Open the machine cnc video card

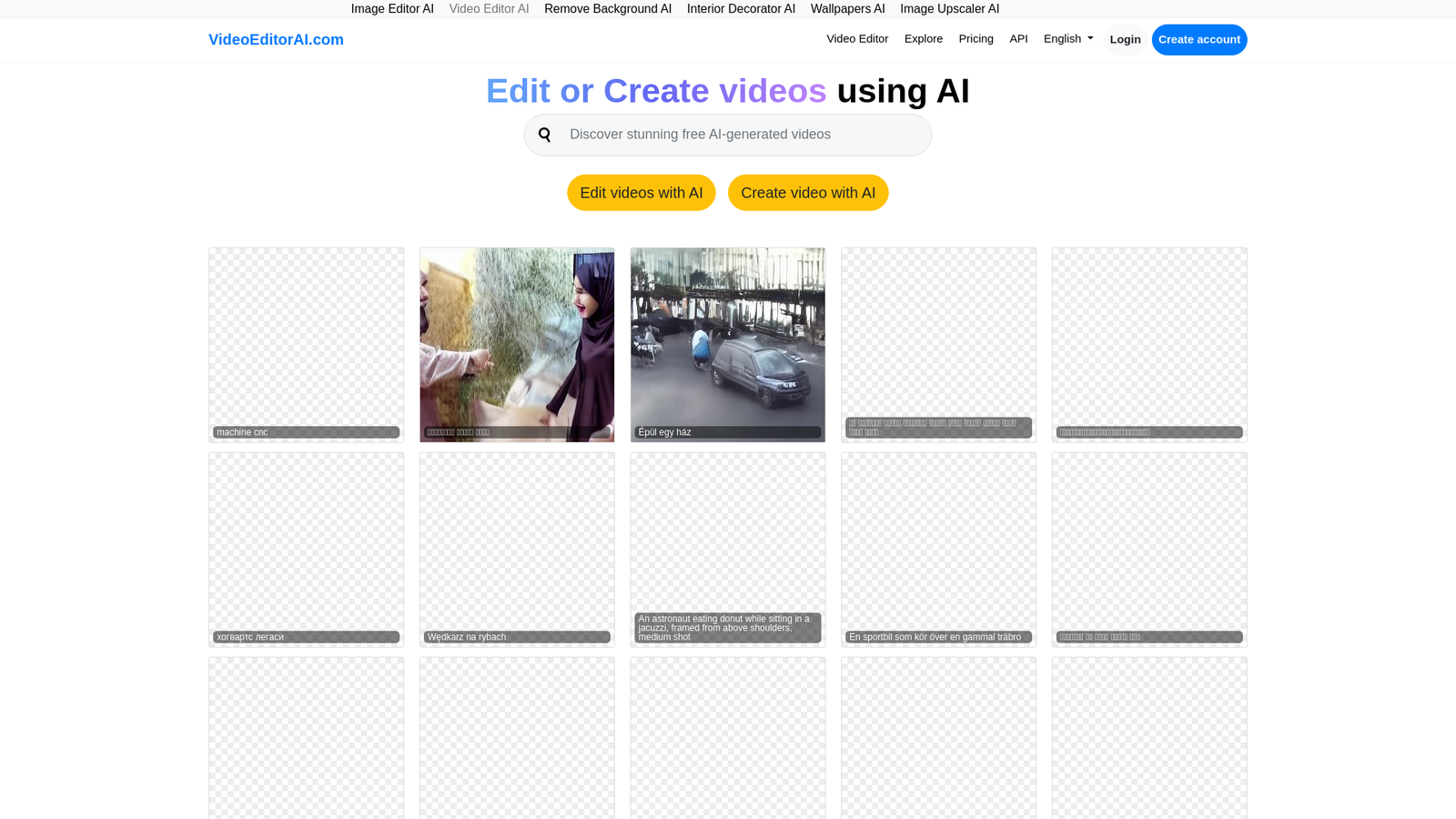(x=306, y=345)
